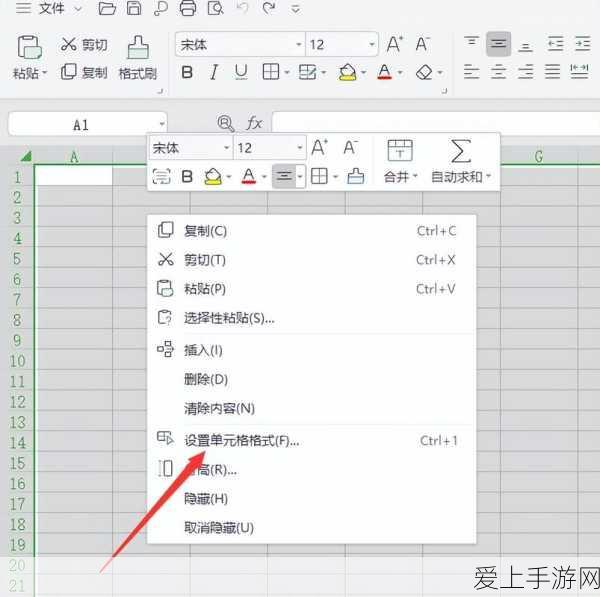The width and height of the screenshot is (600, 597).
Task: Click the select-all corner triangle
Action: pyautogui.click(x=26, y=156)
